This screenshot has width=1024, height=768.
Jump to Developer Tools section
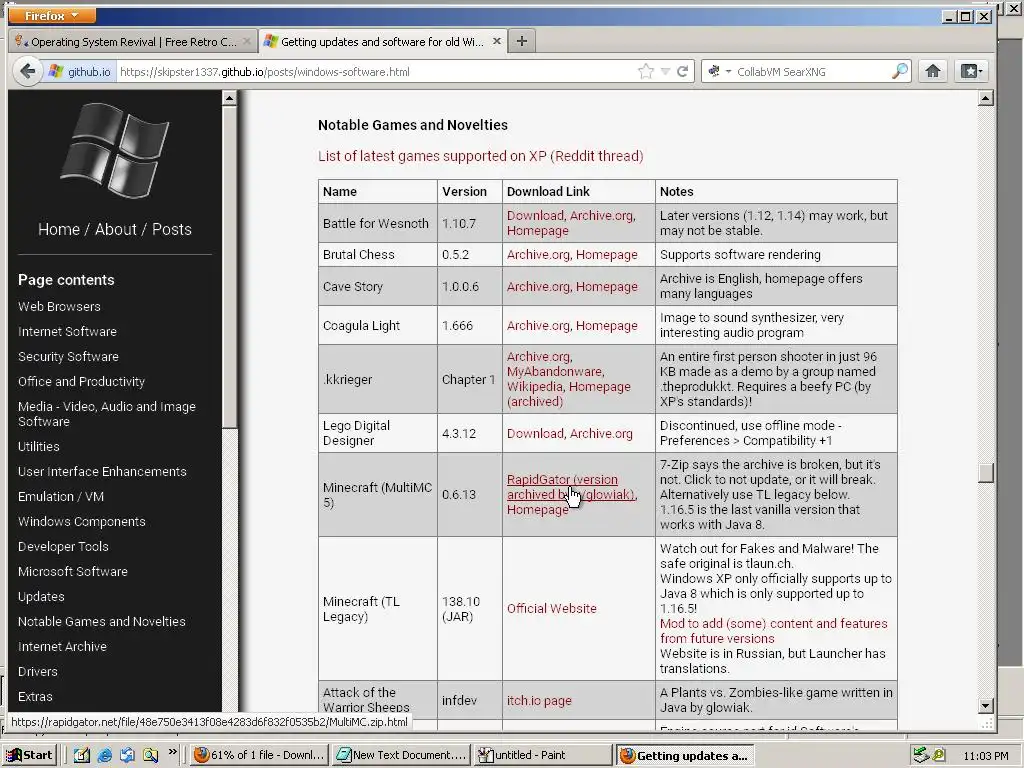(x=63, y=547)
